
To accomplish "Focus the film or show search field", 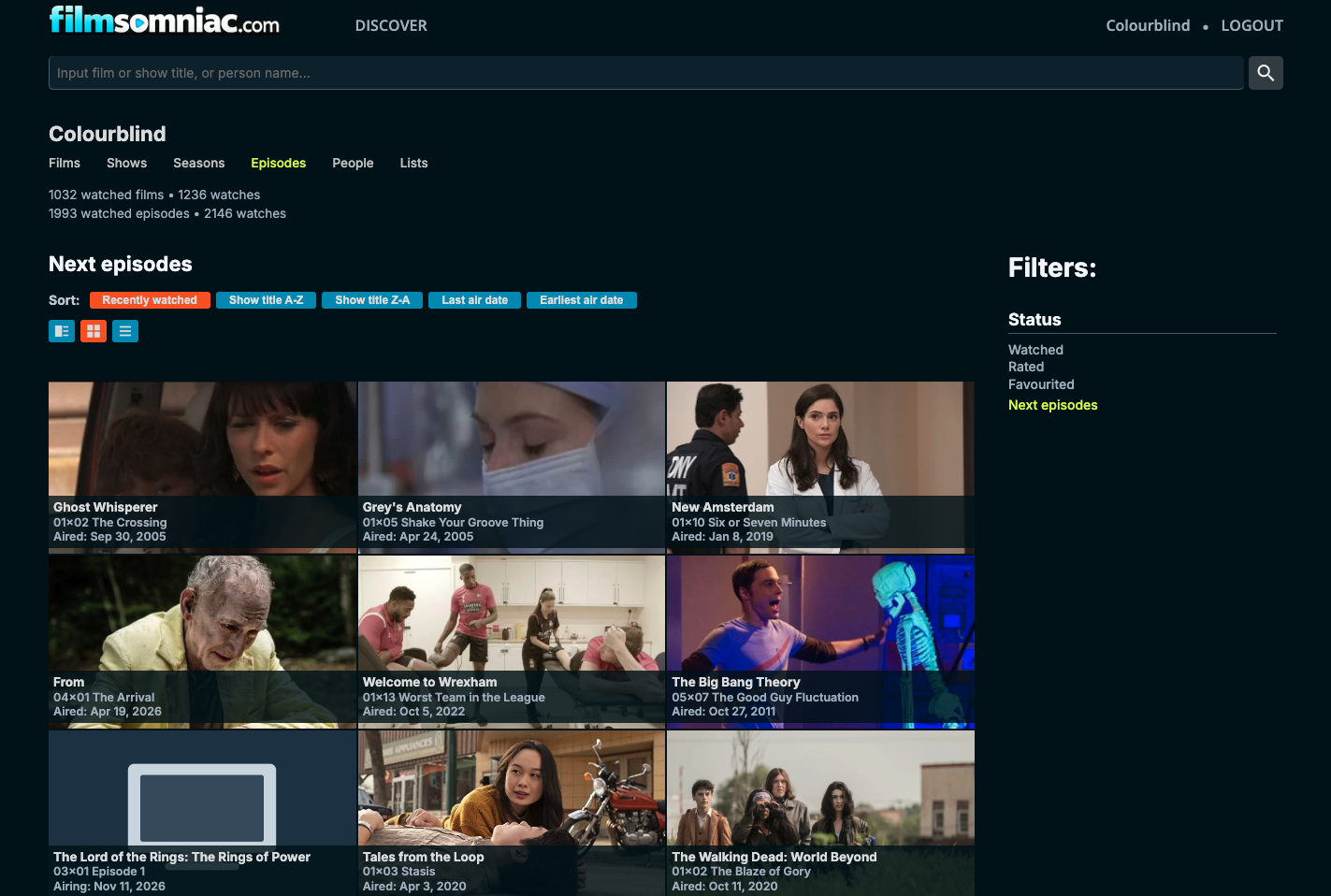I will click(646, 73).
